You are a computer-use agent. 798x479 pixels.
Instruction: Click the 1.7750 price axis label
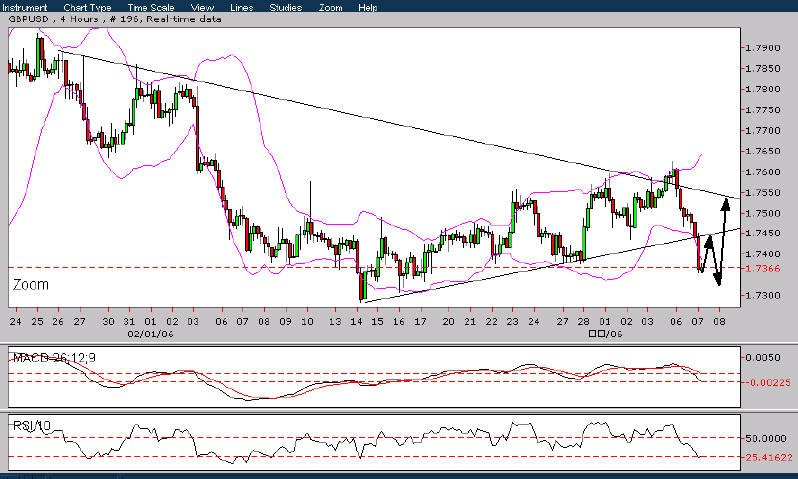[762, 110]
